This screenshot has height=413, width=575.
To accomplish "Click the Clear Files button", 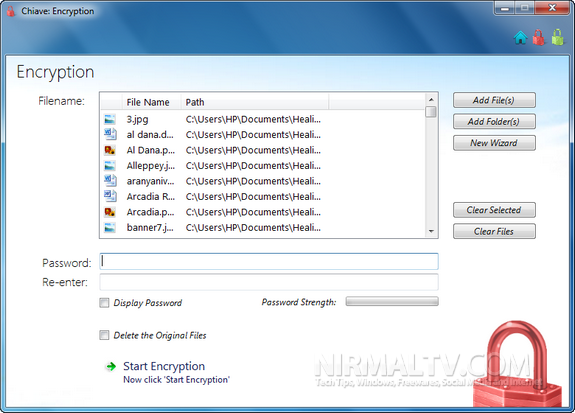I will click(x=494, y=231).
